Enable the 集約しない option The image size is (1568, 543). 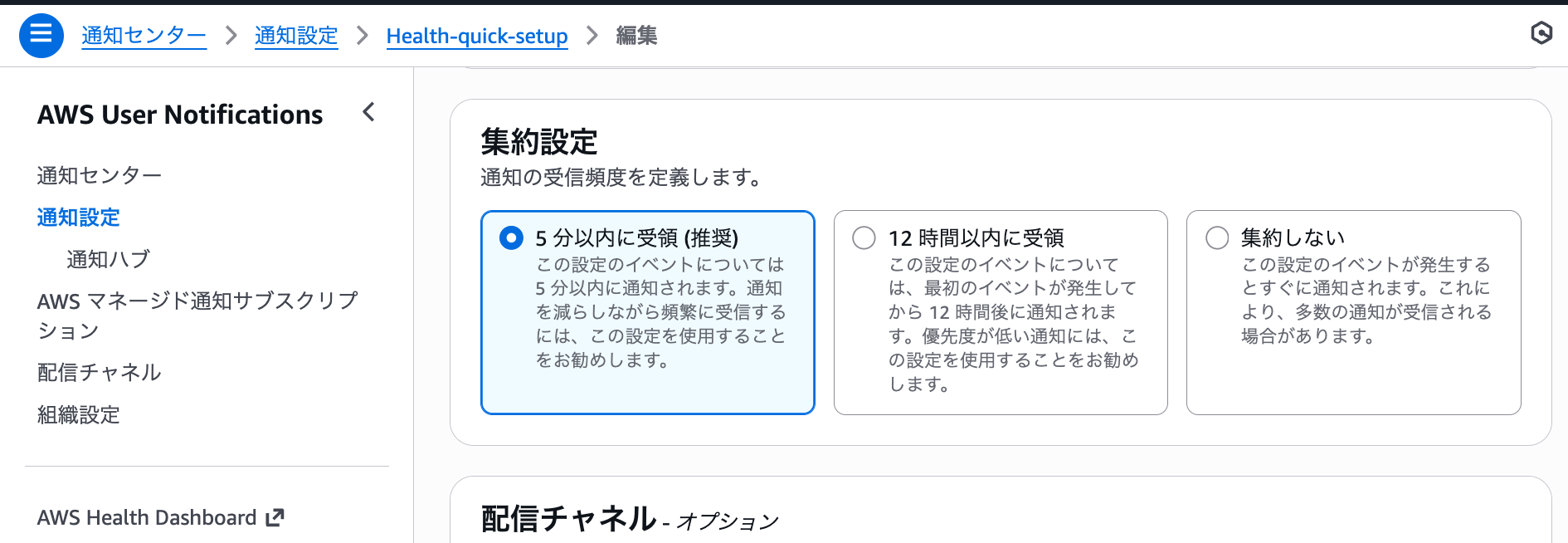pos(1216,237)
